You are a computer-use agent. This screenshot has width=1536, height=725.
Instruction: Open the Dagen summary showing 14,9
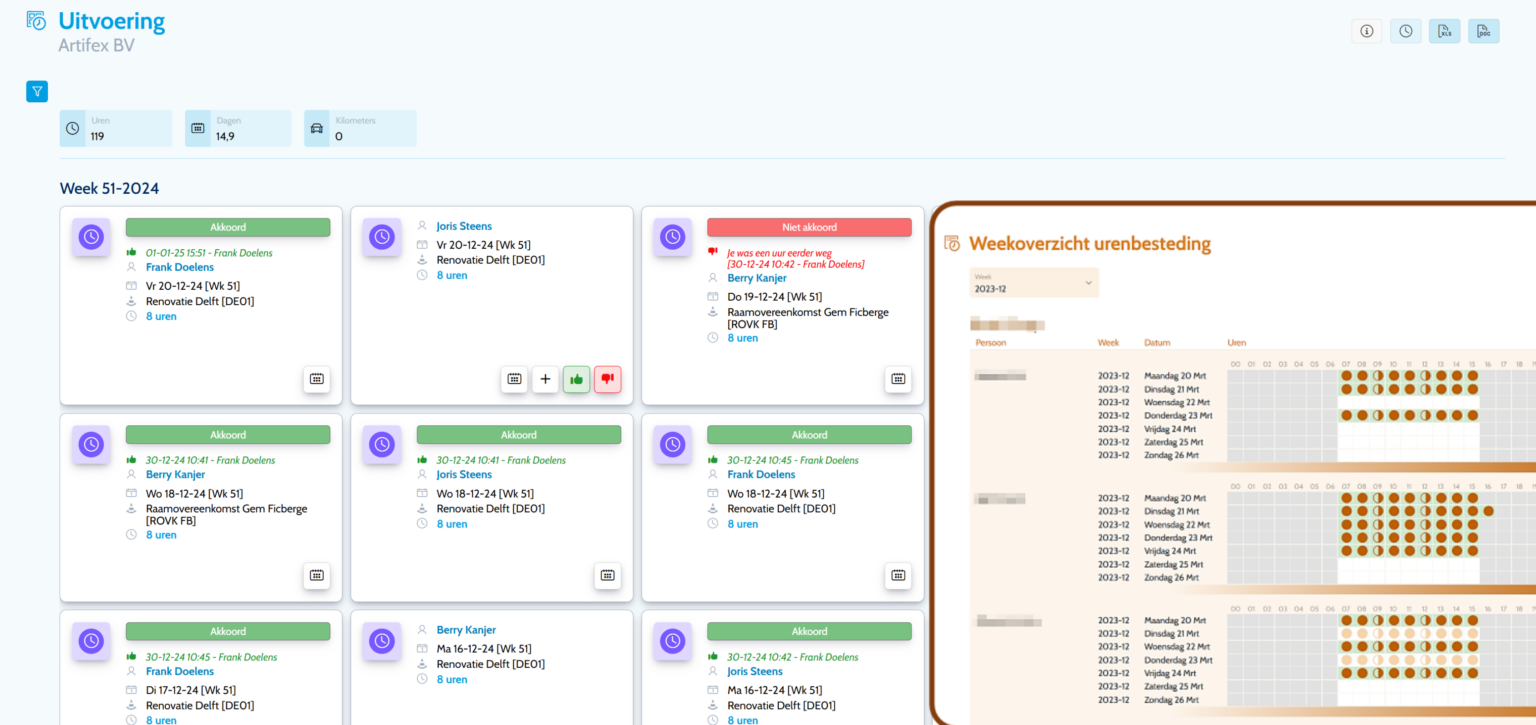[237, 128]
